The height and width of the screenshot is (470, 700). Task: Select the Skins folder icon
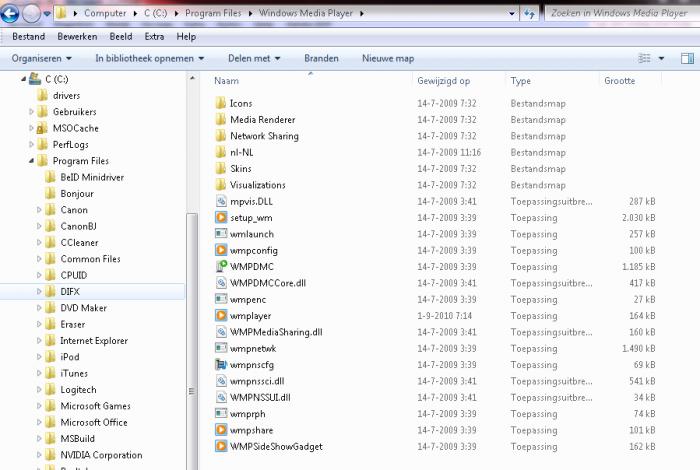coord(221,168)
